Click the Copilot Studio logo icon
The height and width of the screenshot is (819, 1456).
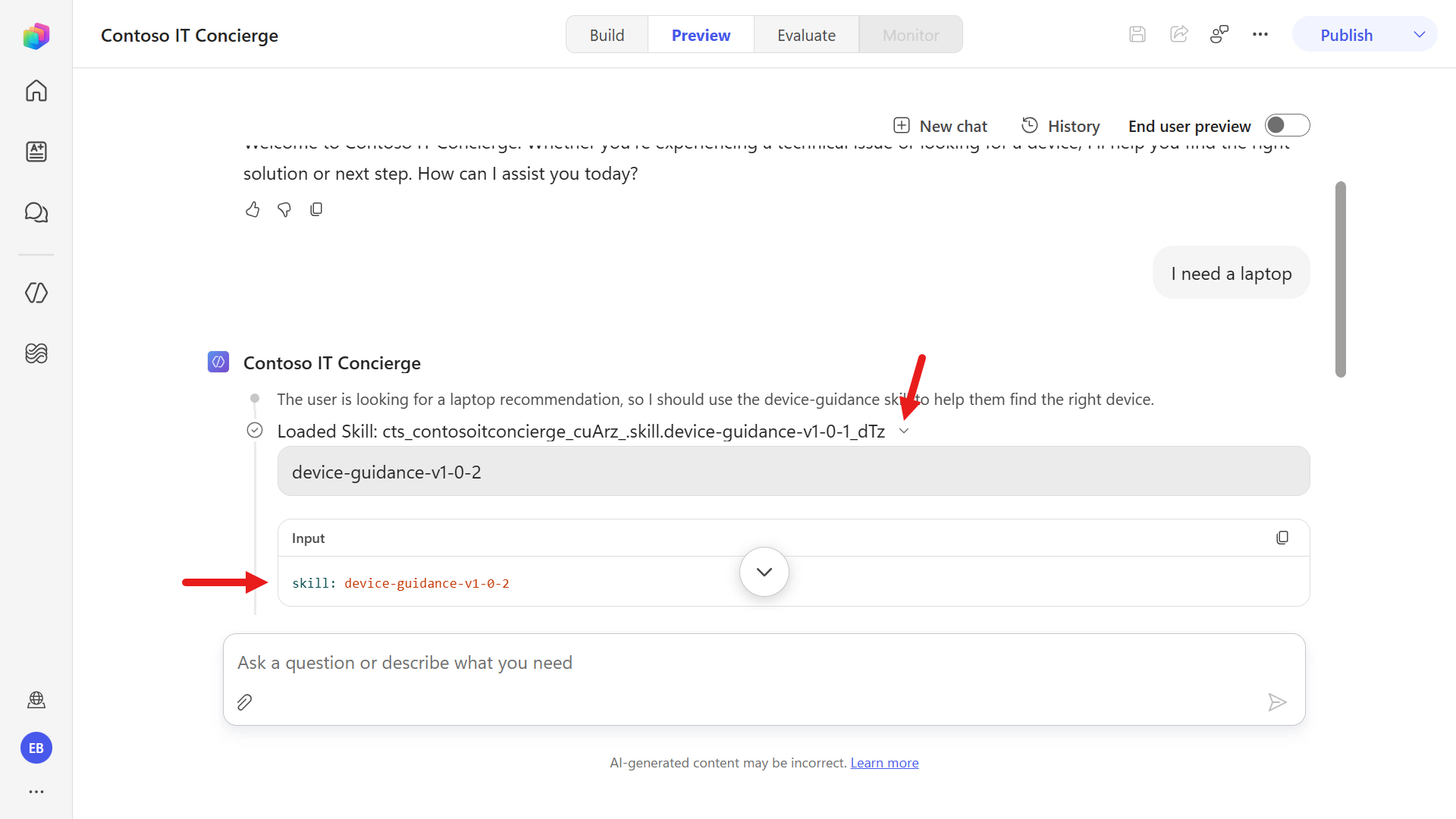point(36,36)
